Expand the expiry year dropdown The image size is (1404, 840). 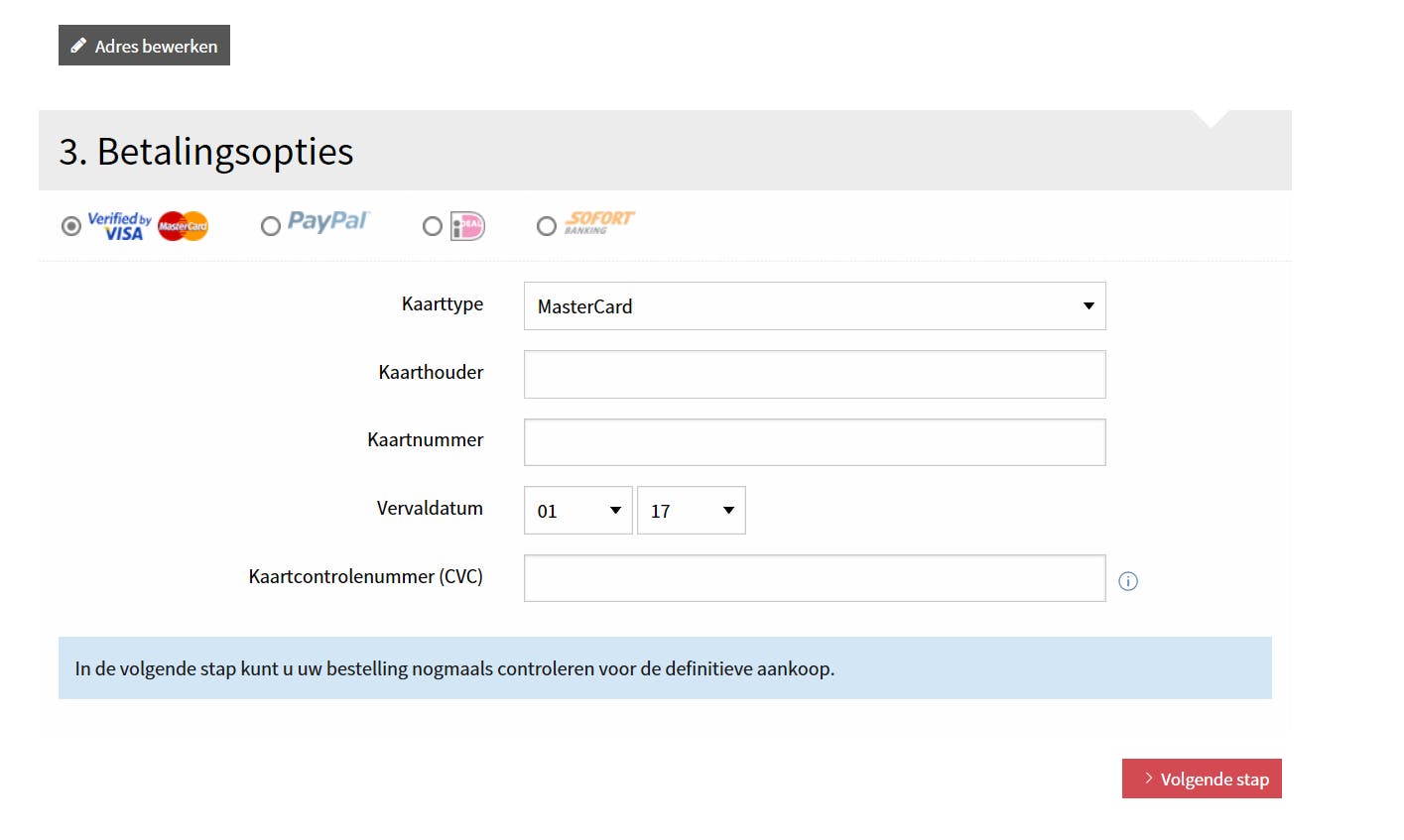(x=691, y=511)
